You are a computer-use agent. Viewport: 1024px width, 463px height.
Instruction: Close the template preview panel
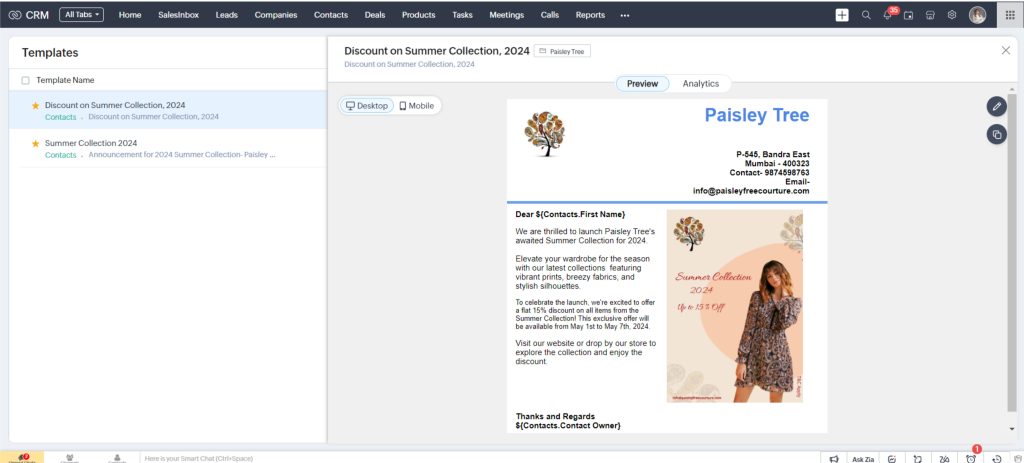tap(1006, 50)
